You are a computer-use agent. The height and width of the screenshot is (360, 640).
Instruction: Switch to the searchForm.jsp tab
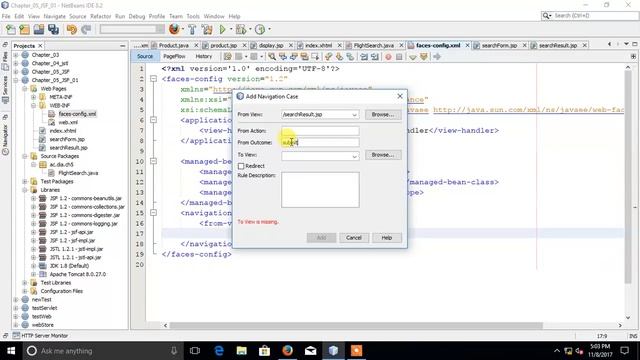499,45
